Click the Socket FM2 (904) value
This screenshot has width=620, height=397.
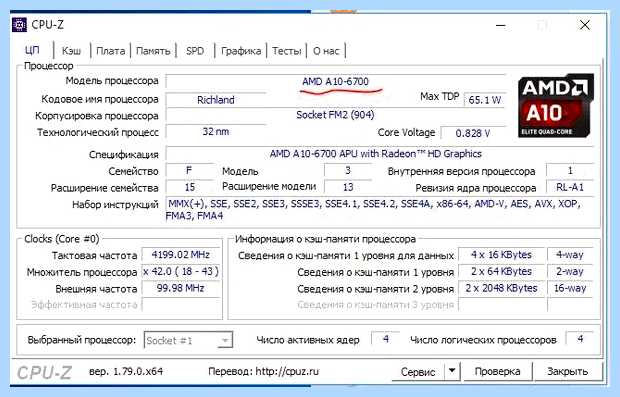point(335,115)
